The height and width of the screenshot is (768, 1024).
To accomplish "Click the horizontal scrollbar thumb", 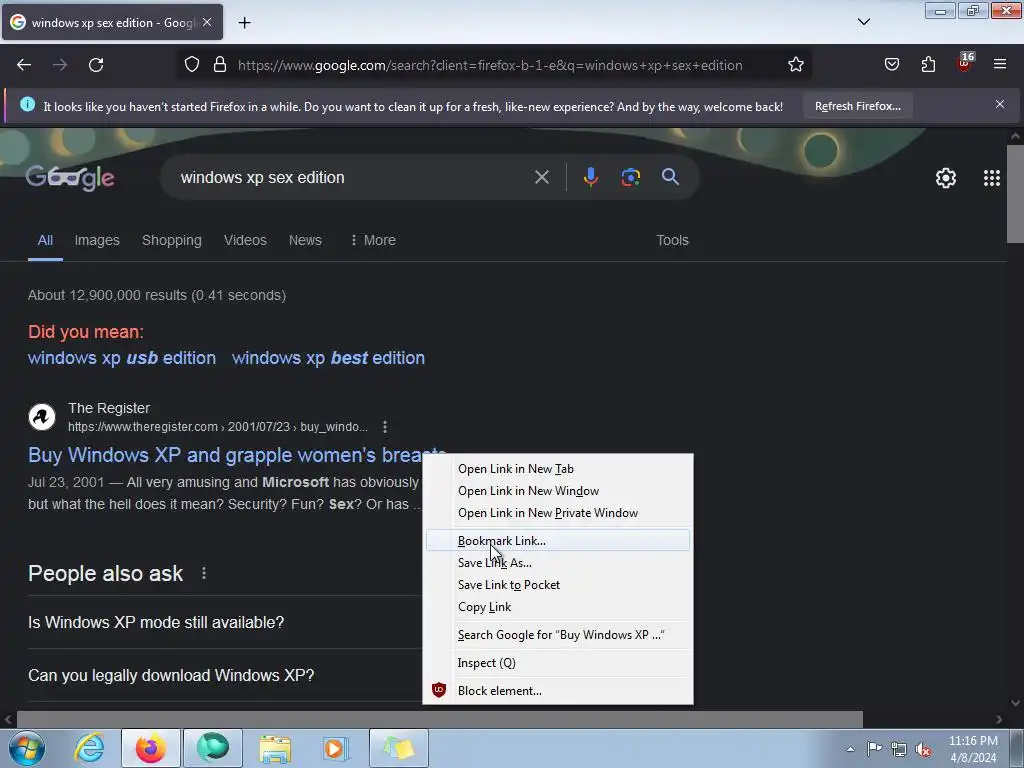I will tap(440, 719).
